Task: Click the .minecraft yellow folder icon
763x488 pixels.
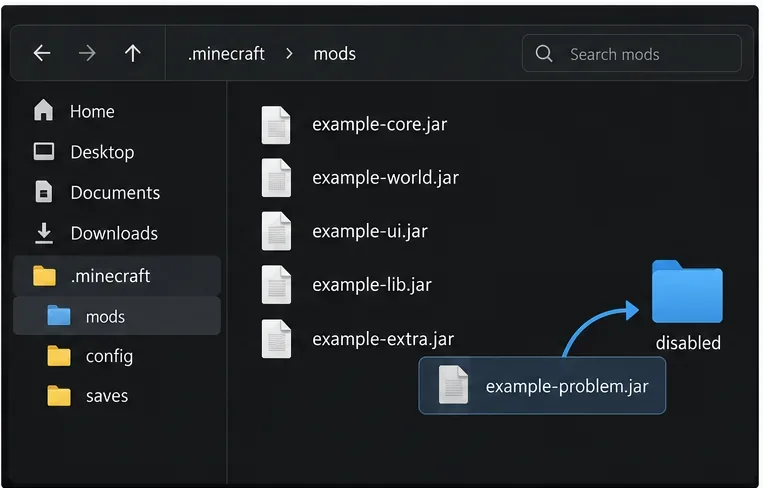Action: pyautogui.click(x=44, y=276)
